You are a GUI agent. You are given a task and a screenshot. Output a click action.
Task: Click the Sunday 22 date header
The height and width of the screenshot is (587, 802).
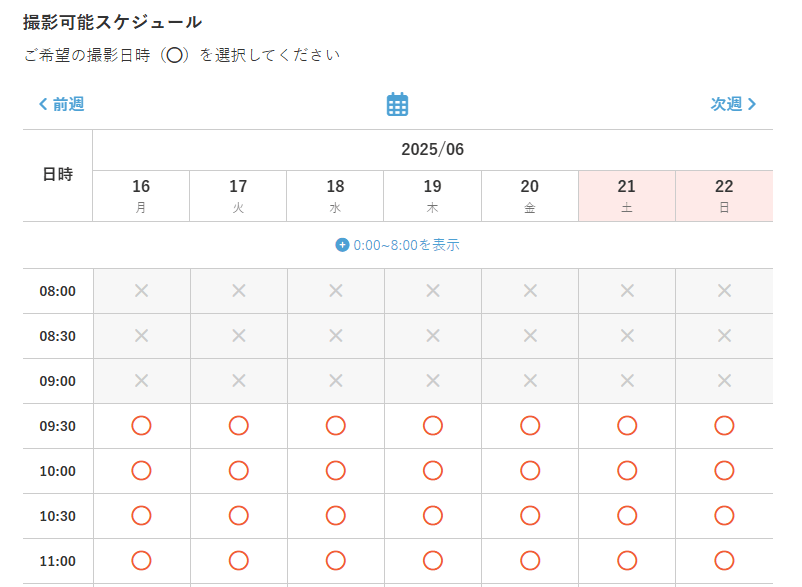point(724,196)
